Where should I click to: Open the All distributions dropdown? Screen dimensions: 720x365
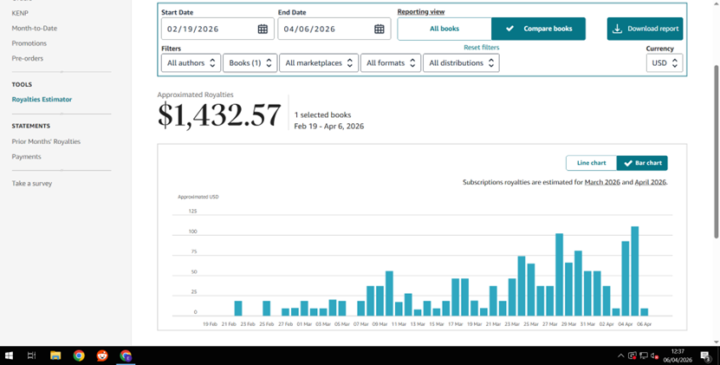(x=461, y=63)
